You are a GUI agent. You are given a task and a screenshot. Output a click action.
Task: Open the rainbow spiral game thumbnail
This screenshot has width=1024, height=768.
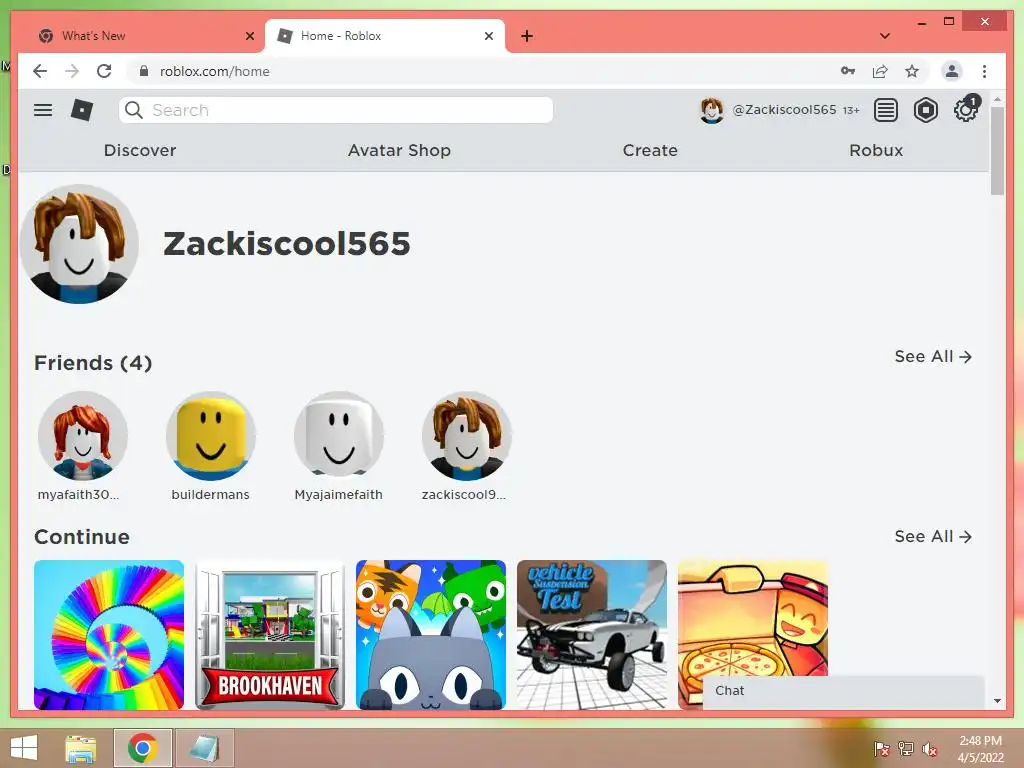tap(109, 635)
